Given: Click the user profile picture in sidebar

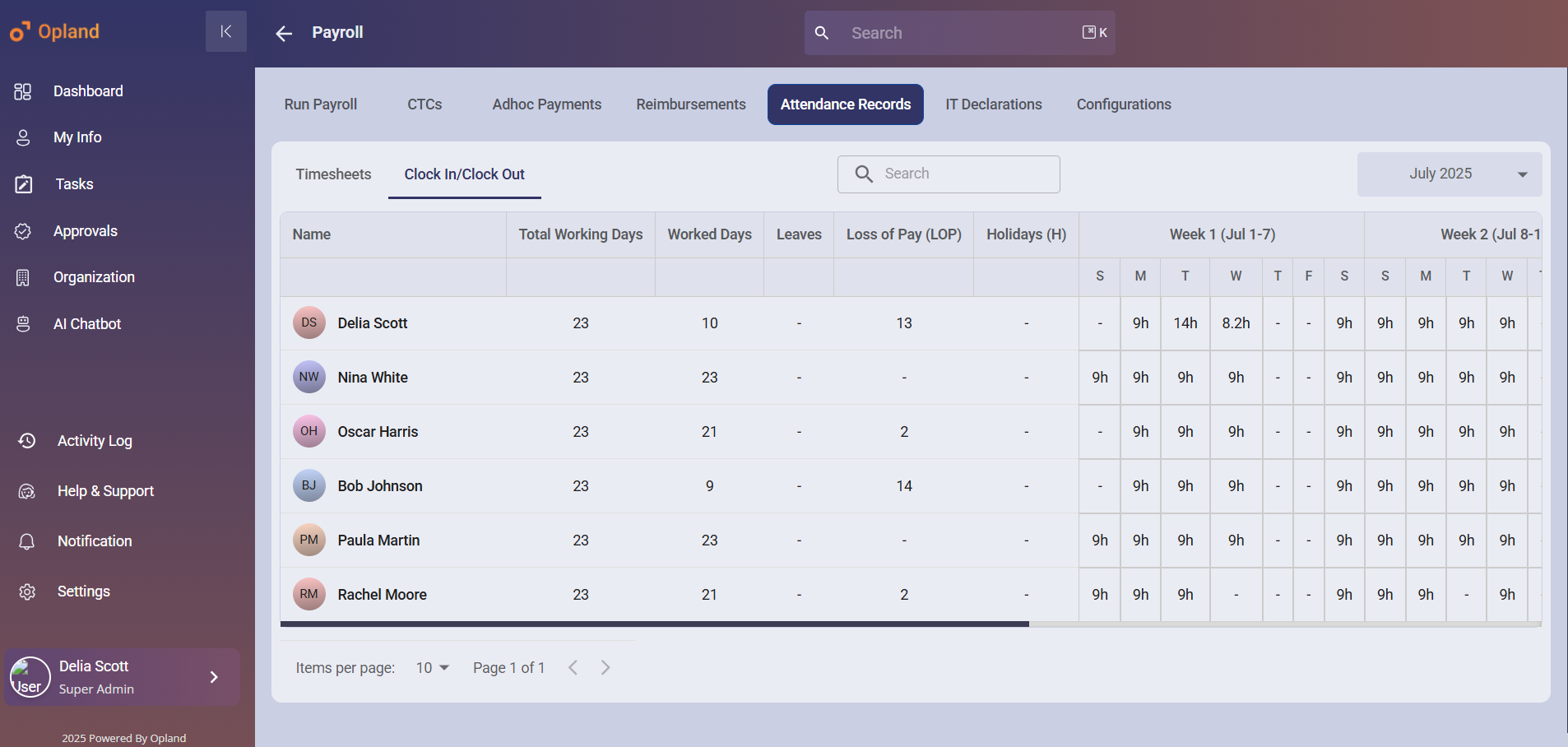Looking at the screenshot, I should [30, 677].
